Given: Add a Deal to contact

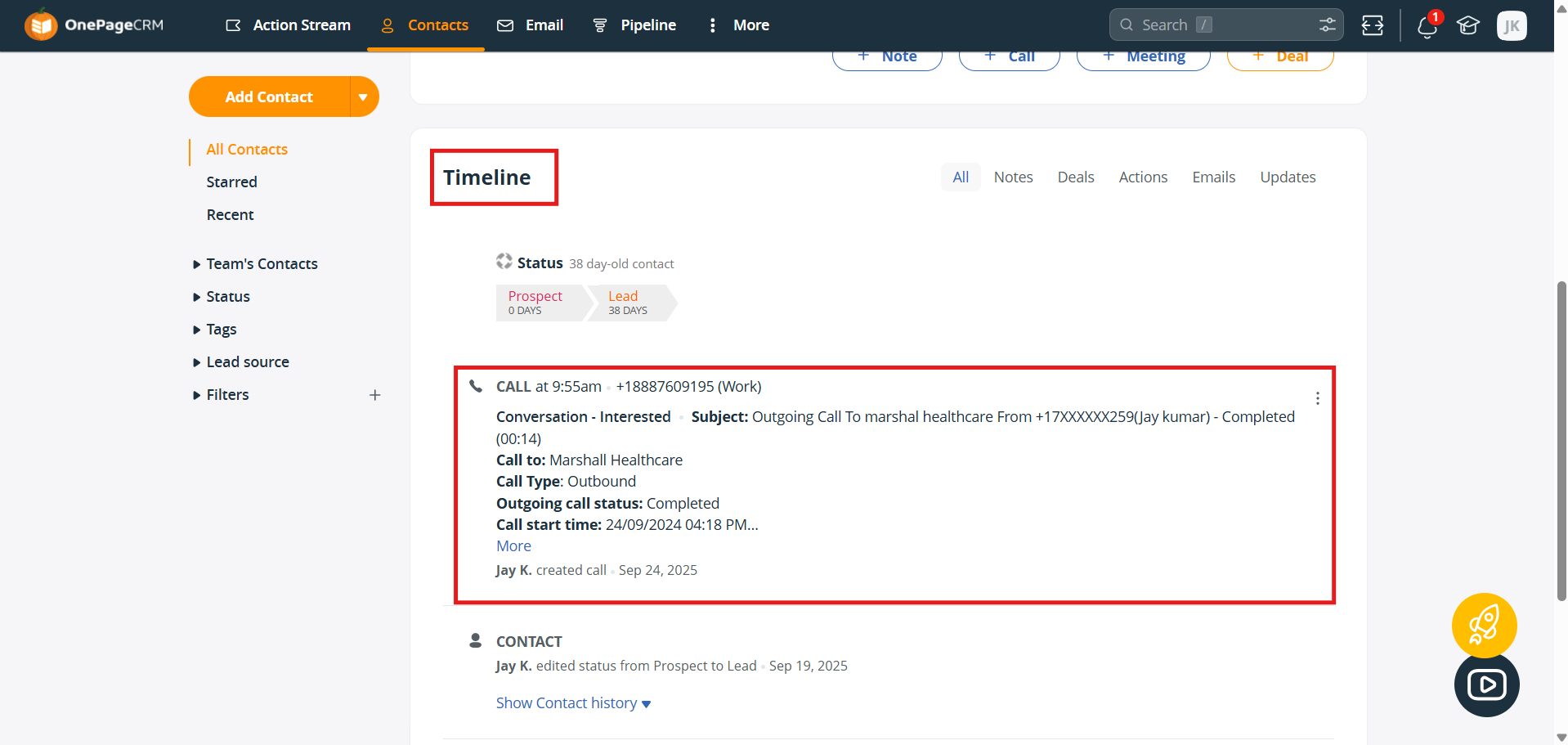Looking at the screenshot, I should tap(1280, 57).
